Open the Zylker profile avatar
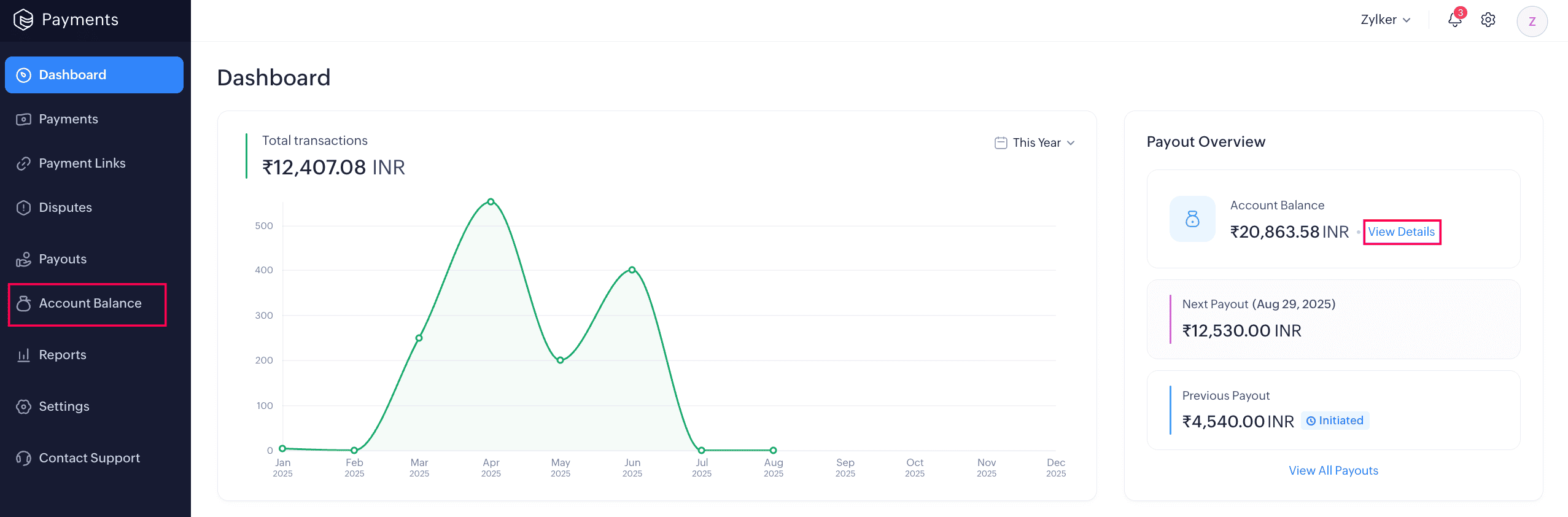This screenshot has height=517, width=1568. [1532, 20]
